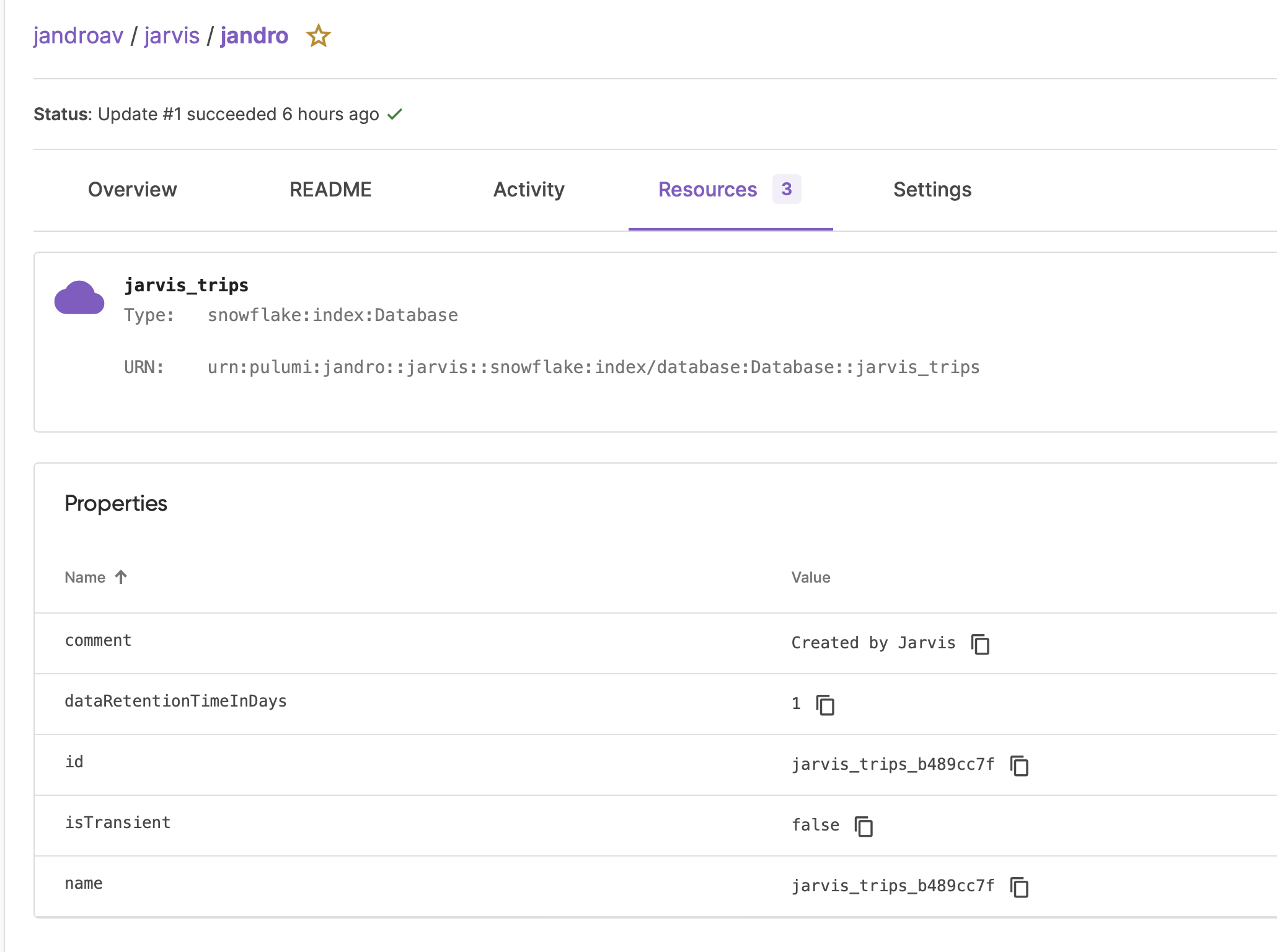Copy the id property value
The height and width of the screenshot is (952, 1277).
(1019, 765)
